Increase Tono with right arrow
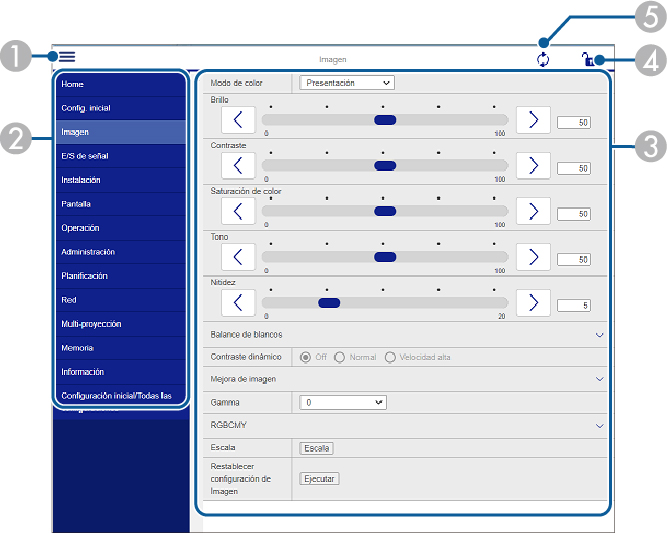 (533, 257)
